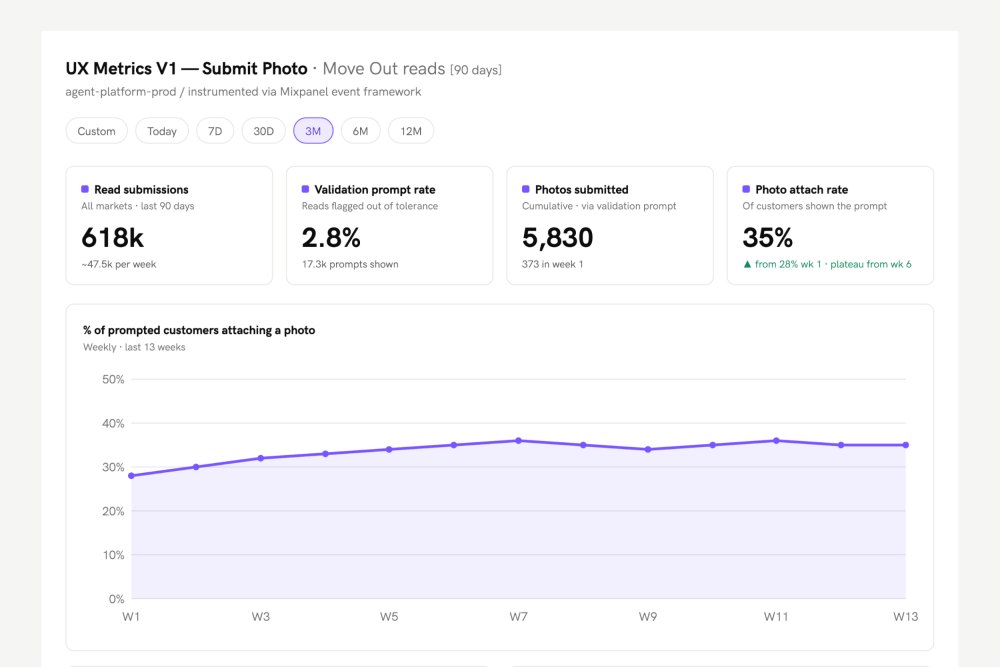Click the green up-triangle trend icon
Image resolution: width=1000 pixels, height=667 pixels.
[747, 264]
